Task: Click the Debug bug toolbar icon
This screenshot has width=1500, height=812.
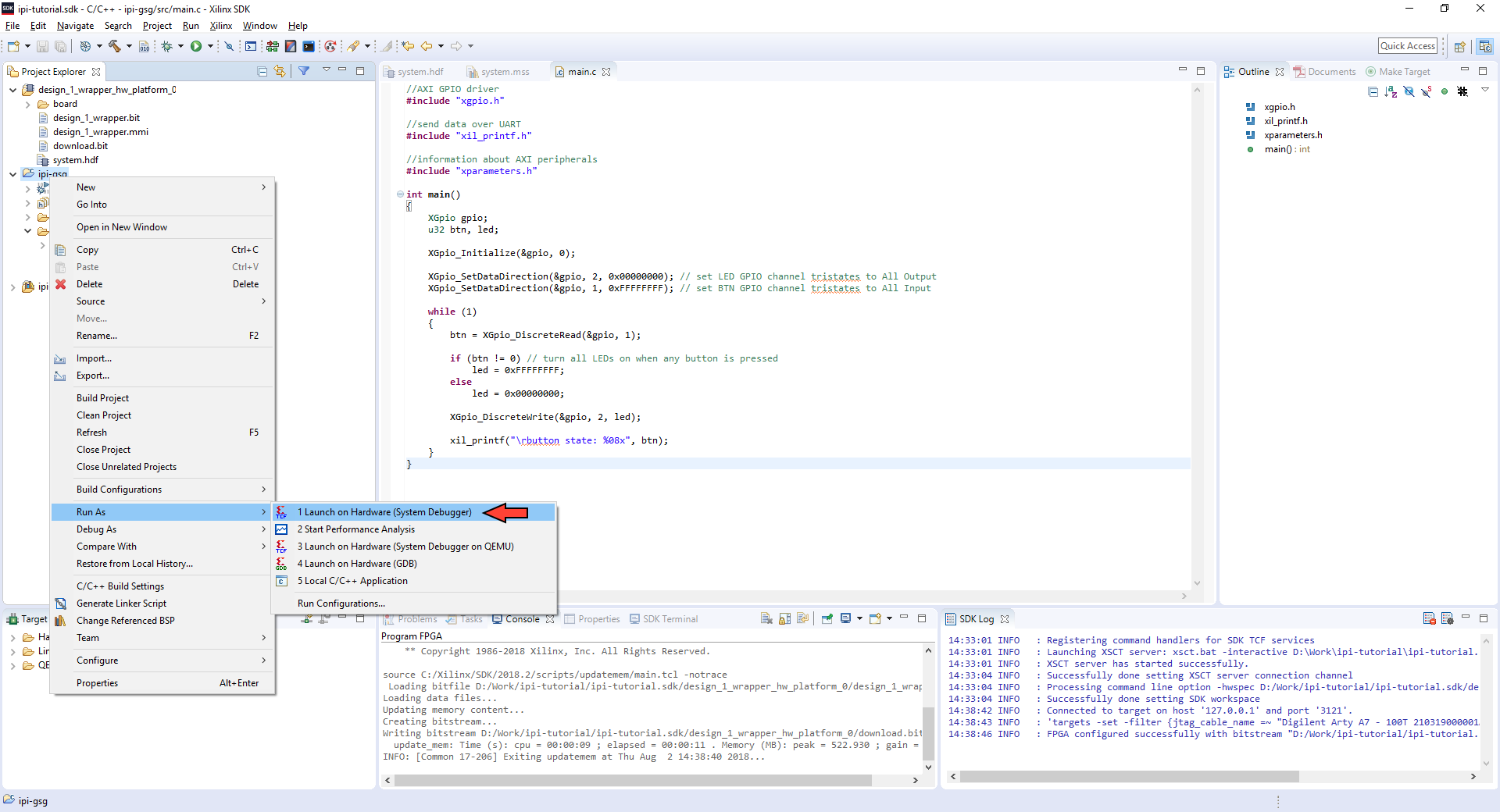Action: tap(166, 46)
